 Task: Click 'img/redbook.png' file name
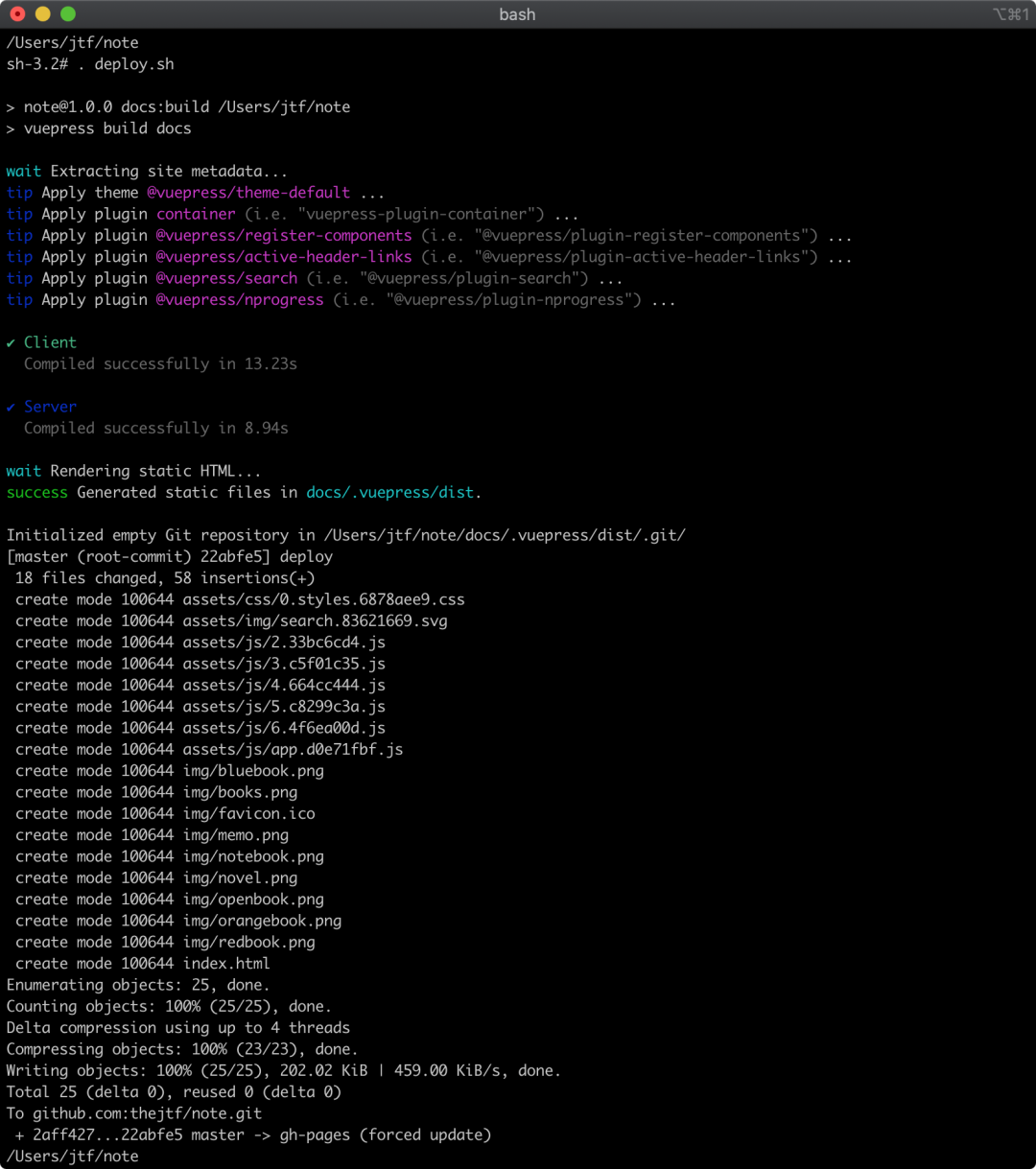249,942
